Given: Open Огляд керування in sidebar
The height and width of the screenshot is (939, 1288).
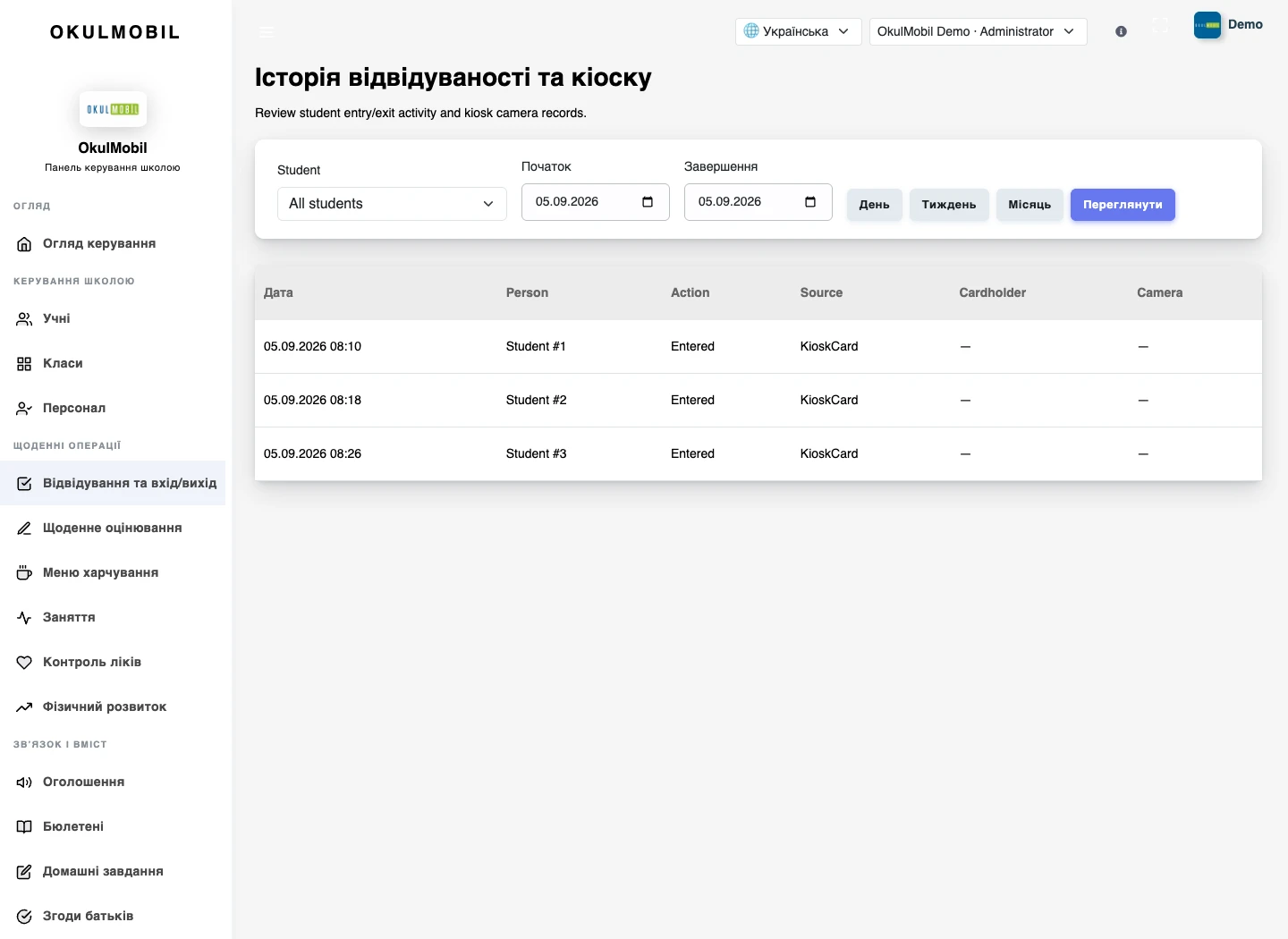Looking at the screenshot, I should (x=113, y=243).
